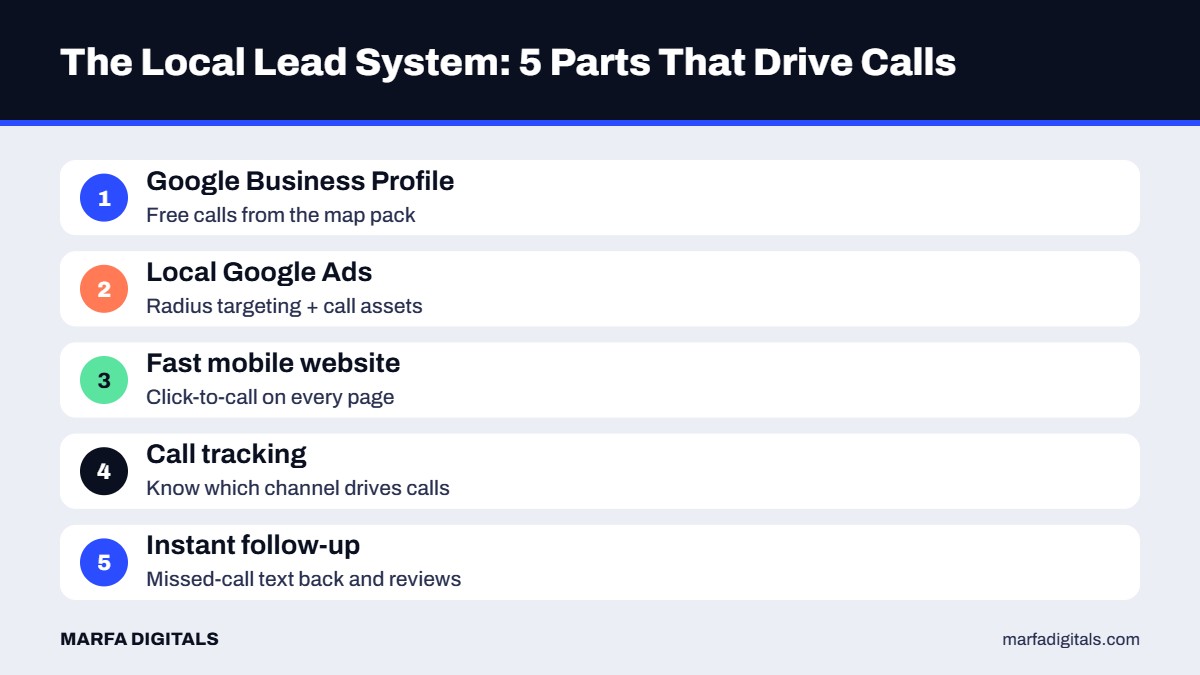The height and width of the screenshot is (675, 1200).
Task: Select the 'Fast mobile website' heading
Action: [x=273, y=363]
